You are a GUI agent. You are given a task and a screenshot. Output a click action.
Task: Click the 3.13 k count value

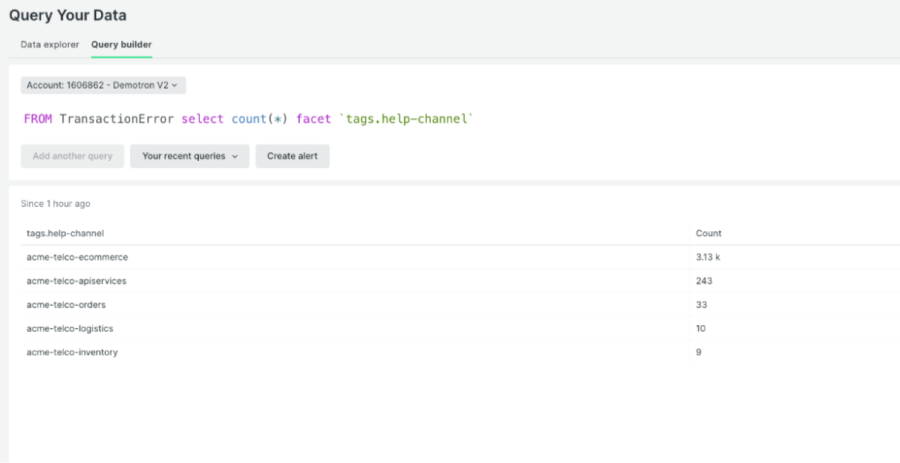[708, 257]
